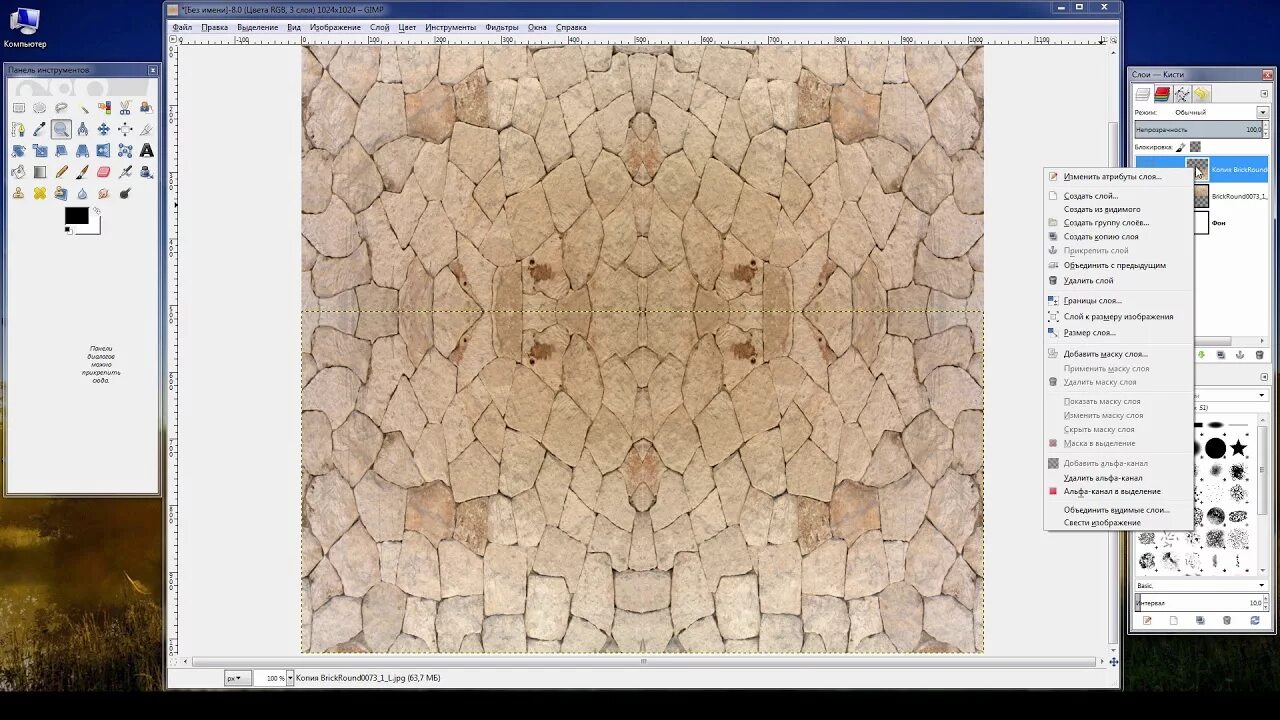Screen dimensions: 1280x720
Task: Open the brushes dock tab configuration arrow
Action: pyautogui.click(x=1264, y=377)
